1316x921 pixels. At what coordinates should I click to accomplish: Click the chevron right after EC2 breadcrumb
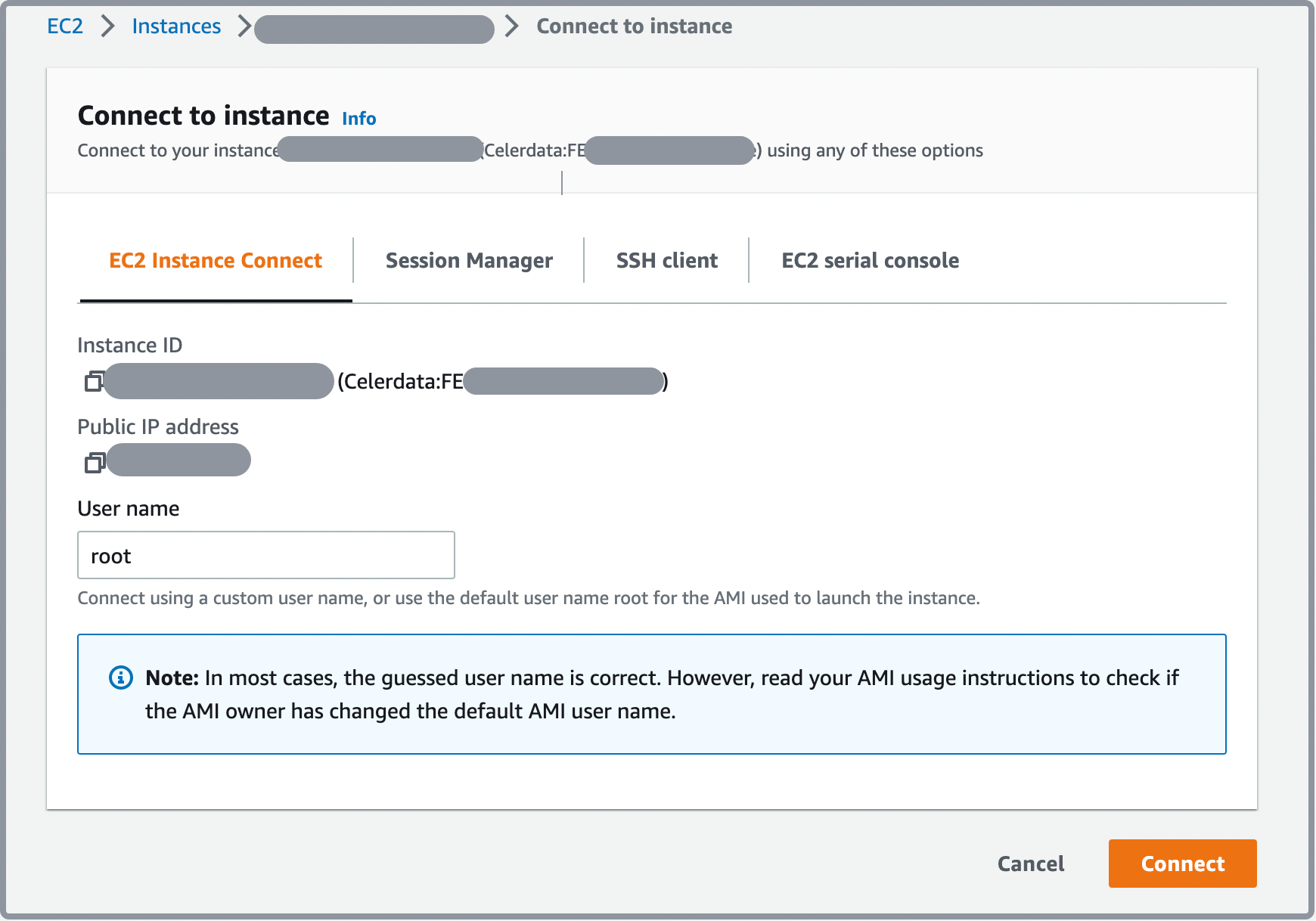click(108, 26)
